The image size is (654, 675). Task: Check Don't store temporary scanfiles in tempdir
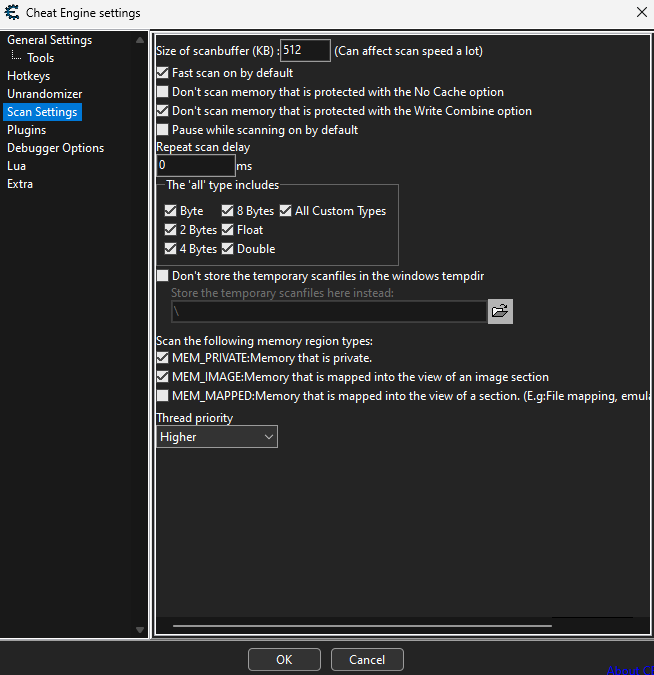163,276
